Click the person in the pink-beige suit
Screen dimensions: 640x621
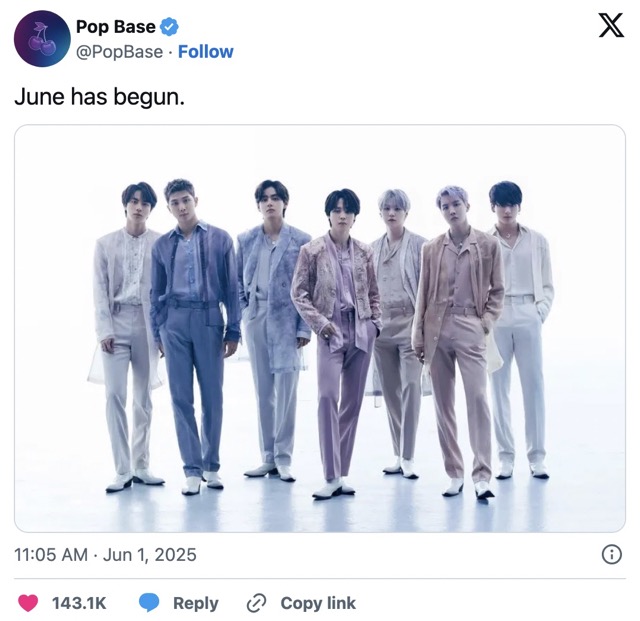459,341
